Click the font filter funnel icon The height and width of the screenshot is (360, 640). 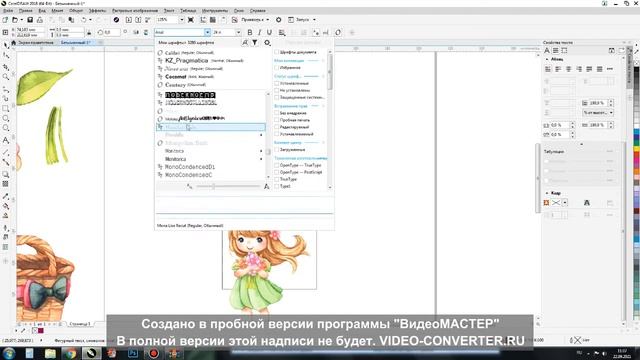click(x=255, y=42)
